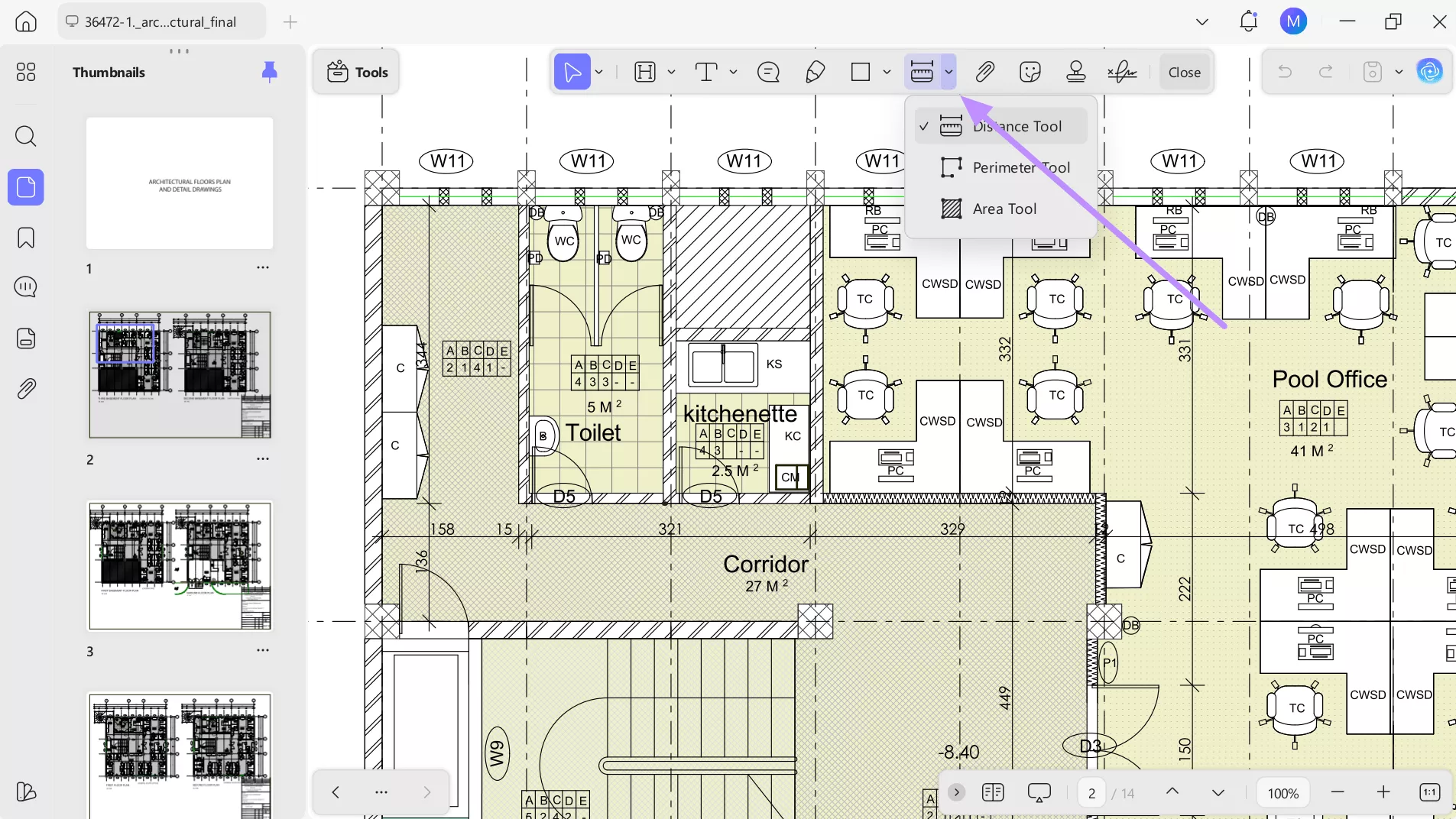Go forward with the right arrow button
The width and height of the screenshot is (1456, 819).
426,792
